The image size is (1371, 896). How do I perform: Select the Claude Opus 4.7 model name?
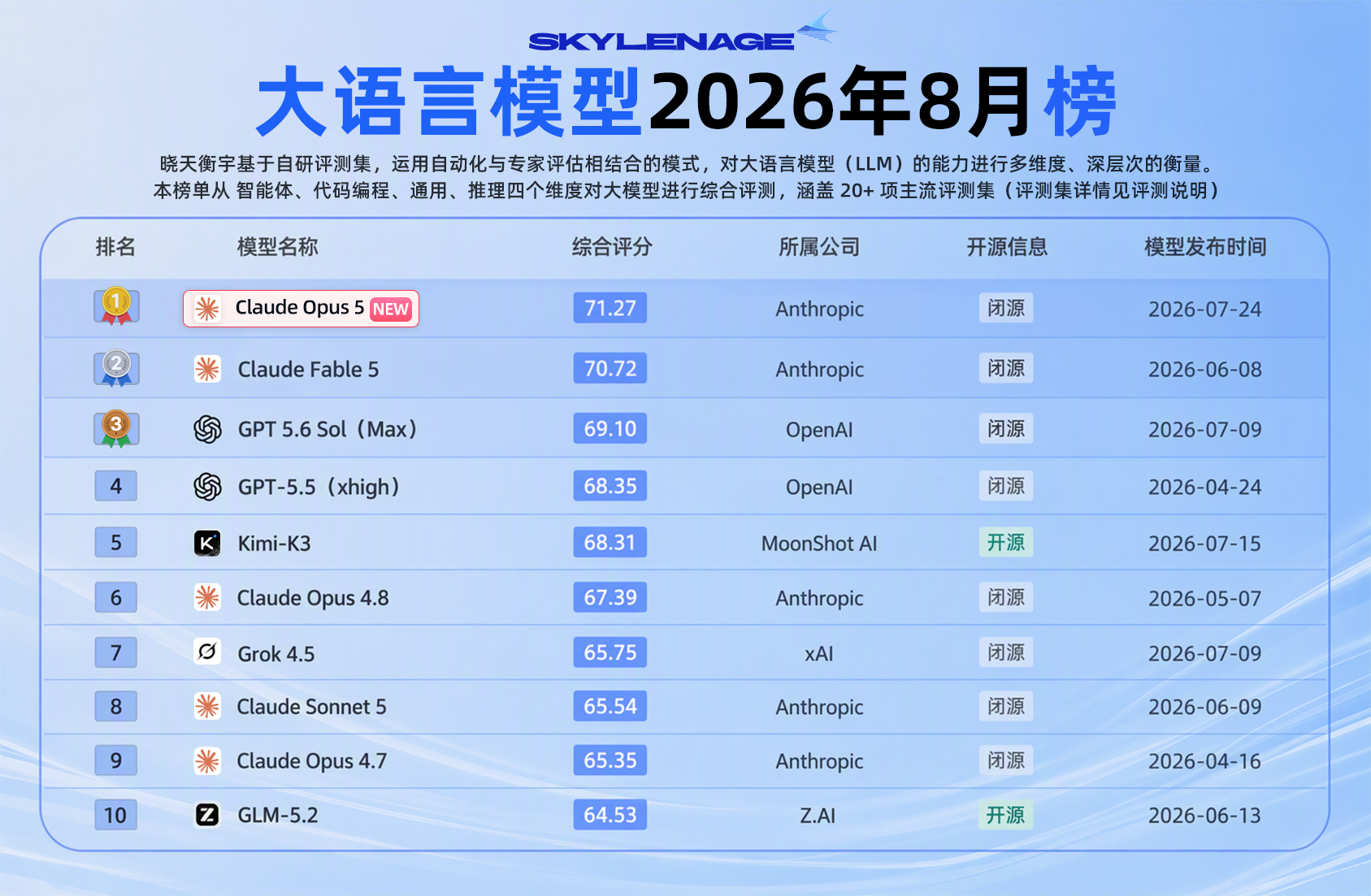[x=311, y=762]
